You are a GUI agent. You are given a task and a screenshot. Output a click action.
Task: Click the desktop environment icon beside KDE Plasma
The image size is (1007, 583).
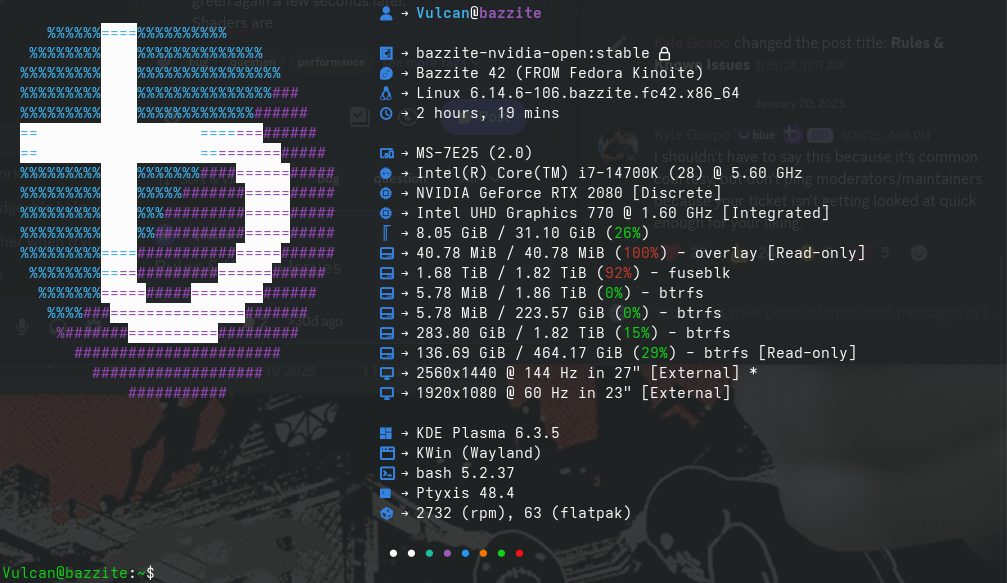(x=386, y=433)
